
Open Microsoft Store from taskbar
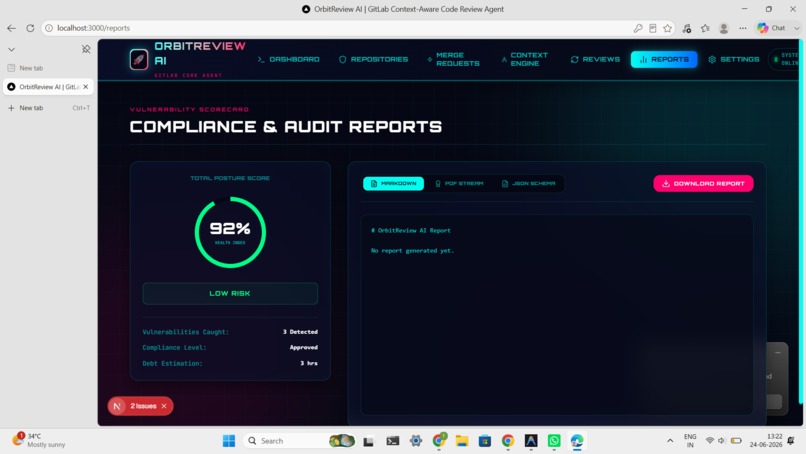pos(485,441)
